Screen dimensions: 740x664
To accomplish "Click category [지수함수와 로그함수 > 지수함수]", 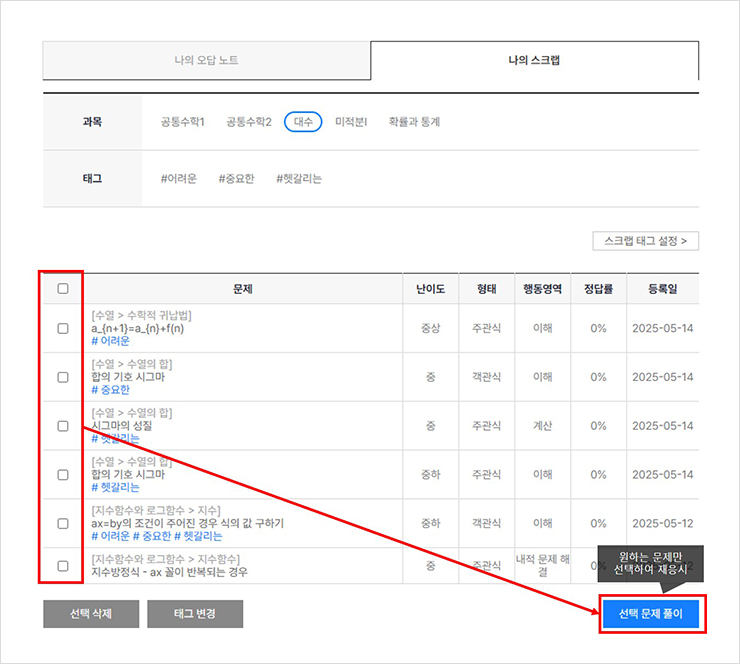I will pos(166,559).
